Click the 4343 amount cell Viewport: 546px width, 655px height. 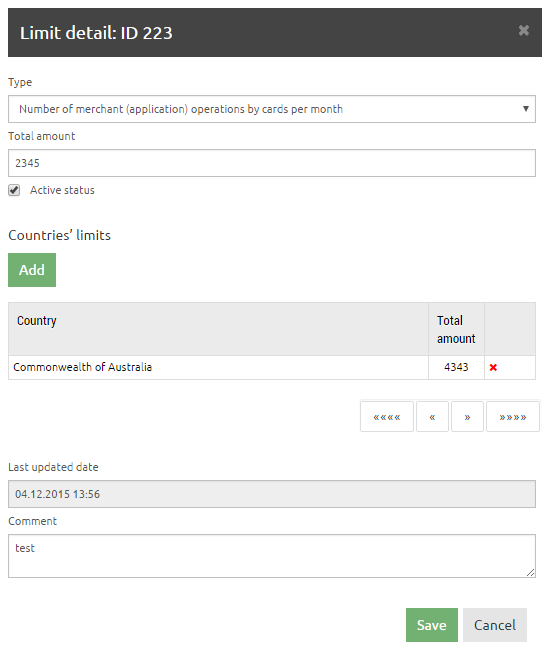click(456, 368)
